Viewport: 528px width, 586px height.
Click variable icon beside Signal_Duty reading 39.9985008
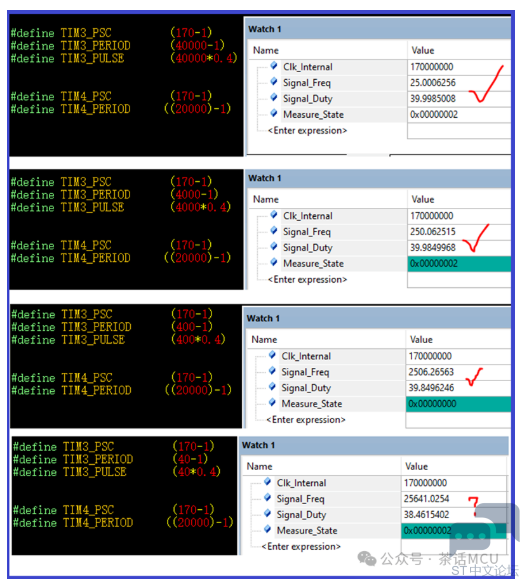(274, 98)
